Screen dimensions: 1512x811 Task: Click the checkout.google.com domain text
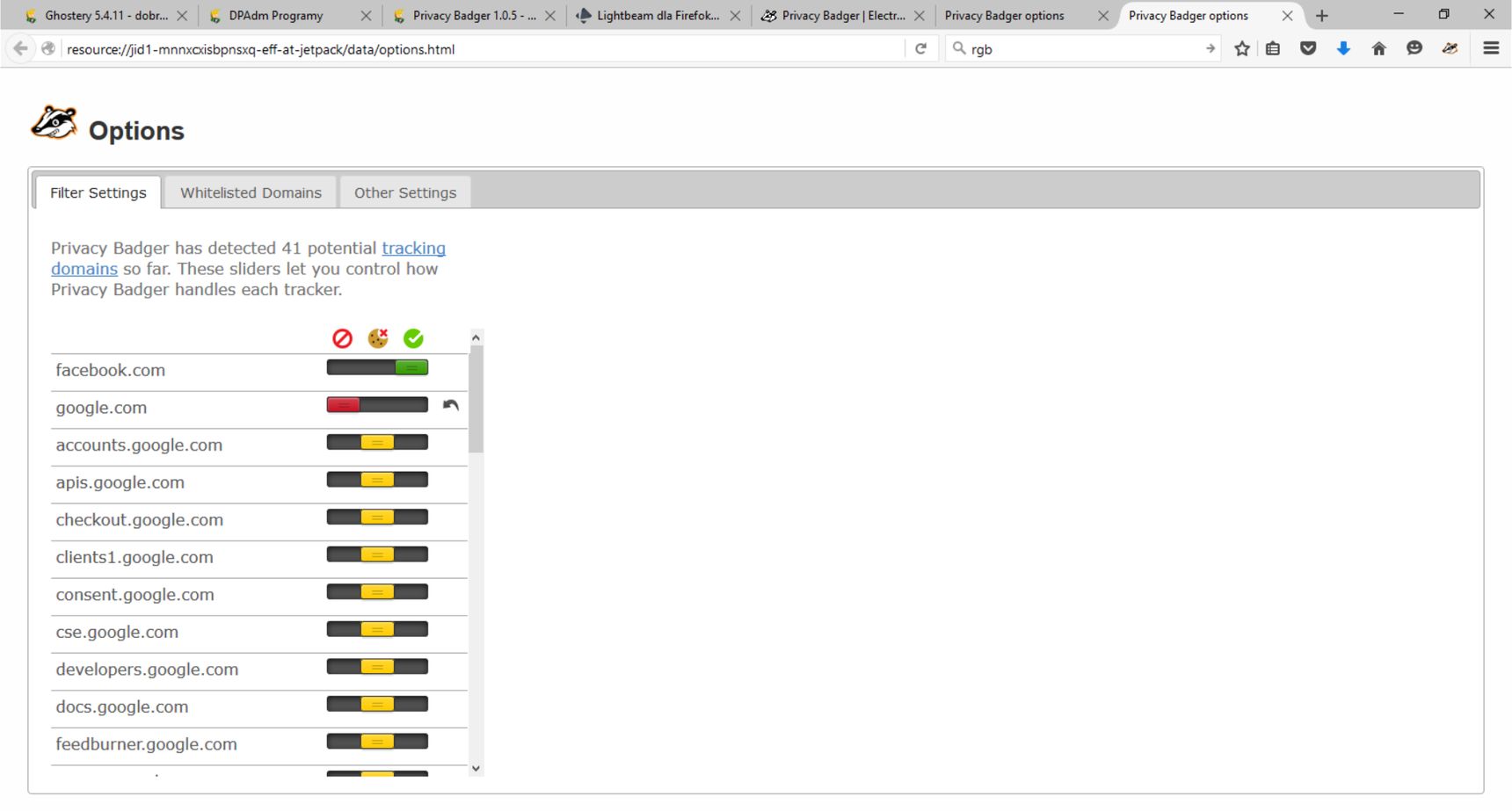click(139, 520)
